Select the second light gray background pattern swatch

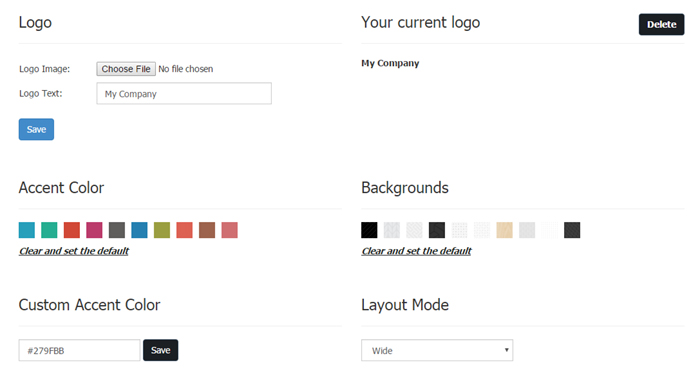[392, 230]
